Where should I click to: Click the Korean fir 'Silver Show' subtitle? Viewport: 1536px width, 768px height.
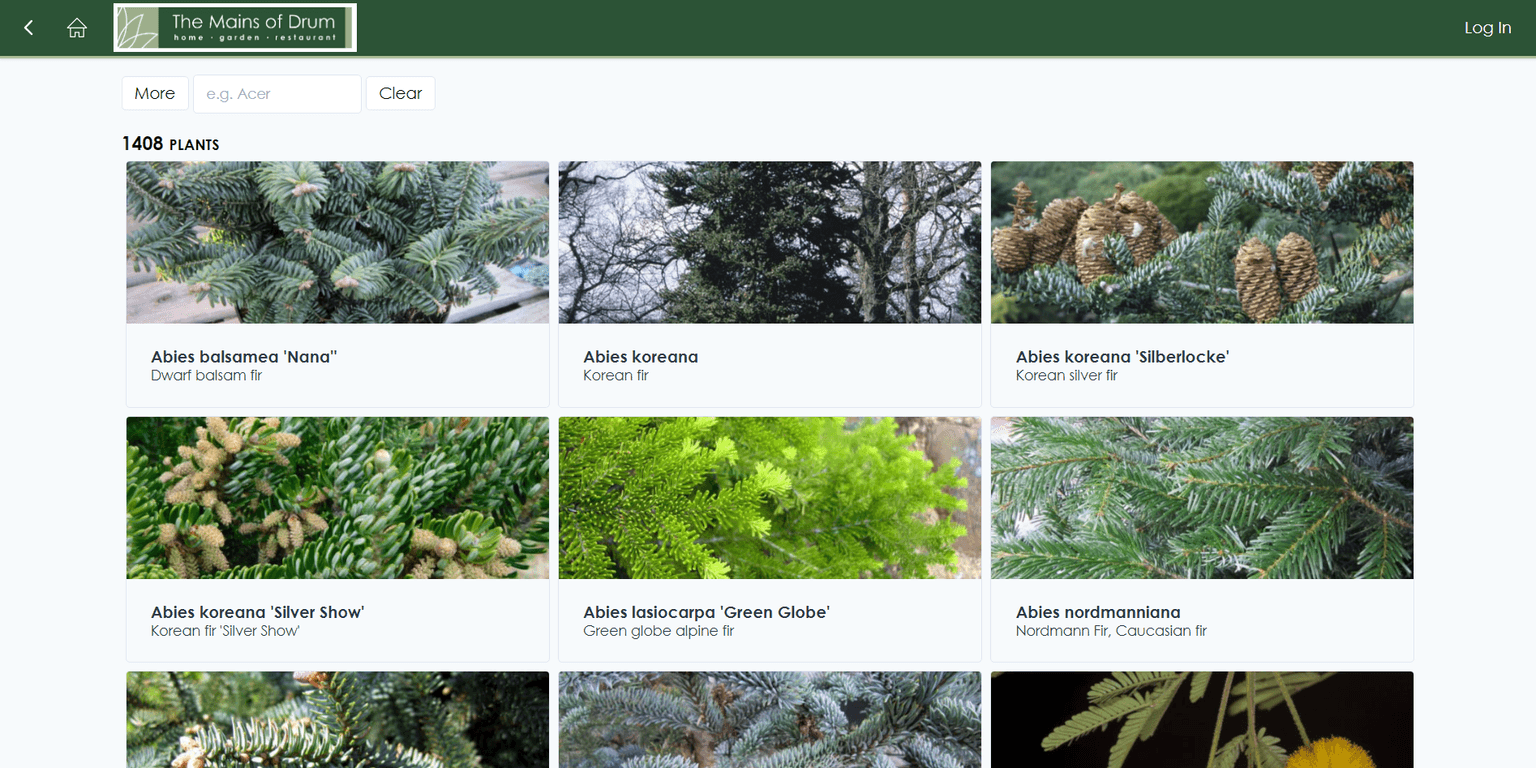click(x=225, y=631)
